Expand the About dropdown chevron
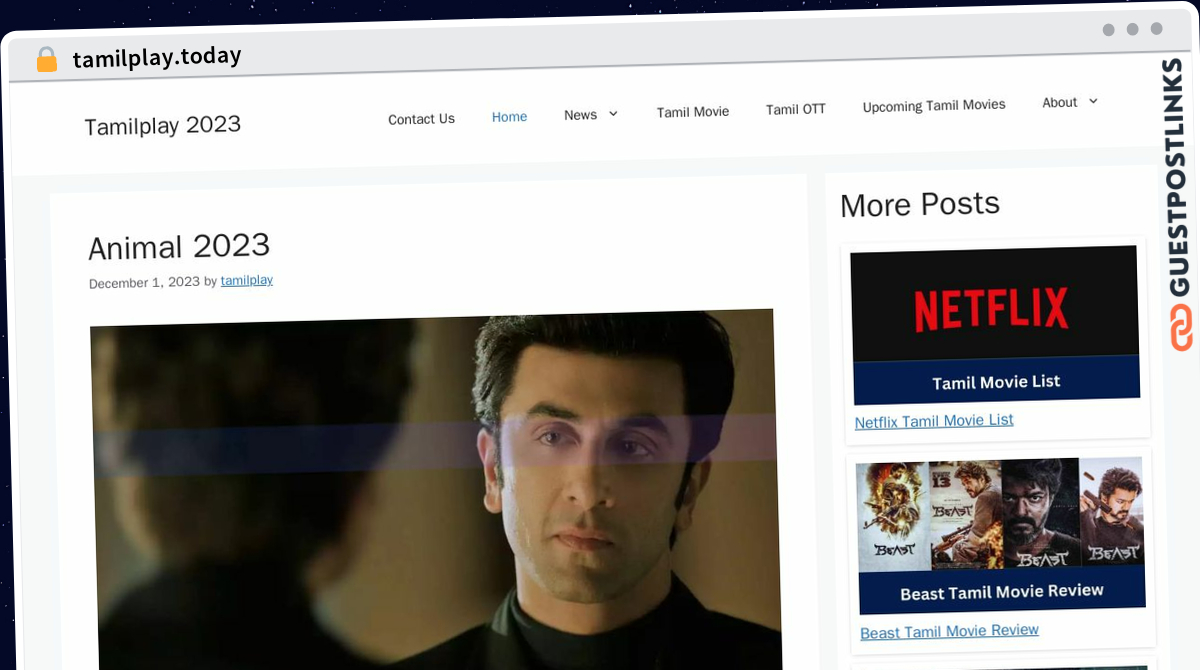 tap(1093, 101)
